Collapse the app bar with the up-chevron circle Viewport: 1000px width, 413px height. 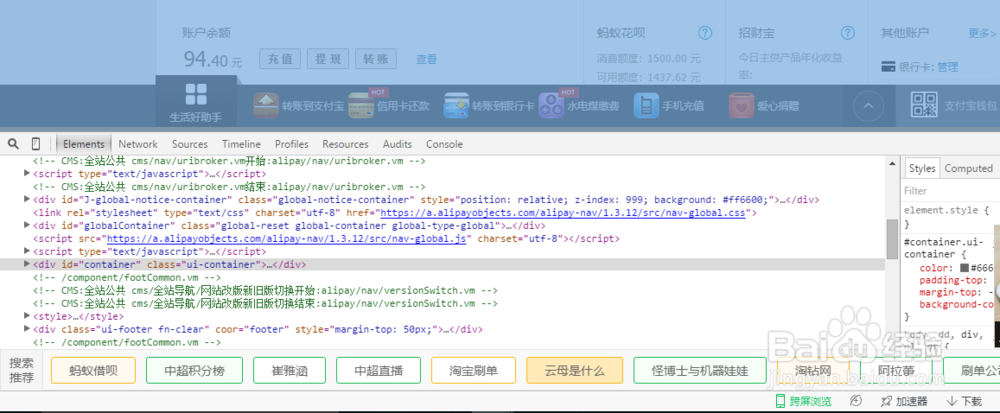tap(868, 106)
